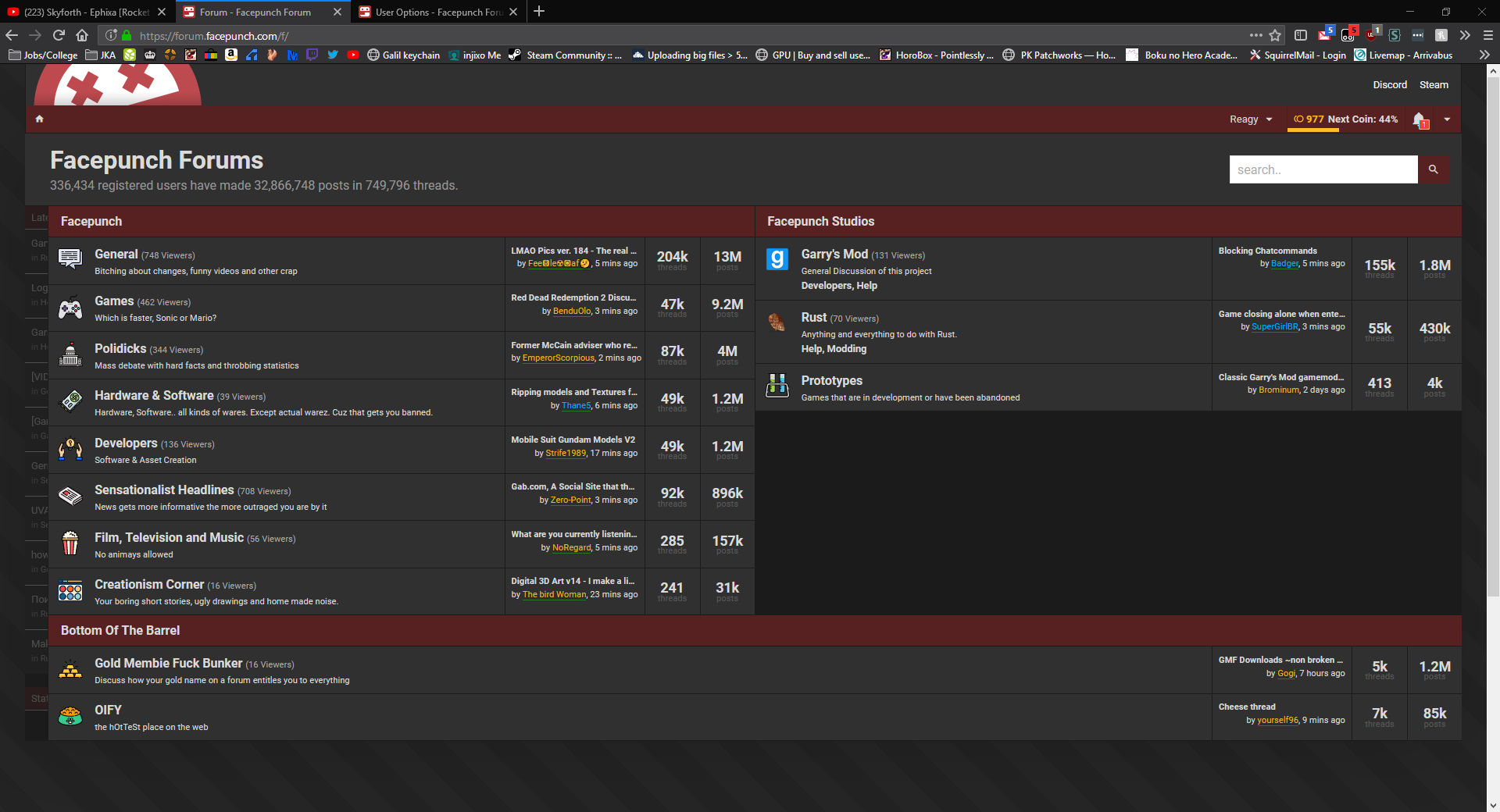Open the Cheese thread in OIFY

1247,707
